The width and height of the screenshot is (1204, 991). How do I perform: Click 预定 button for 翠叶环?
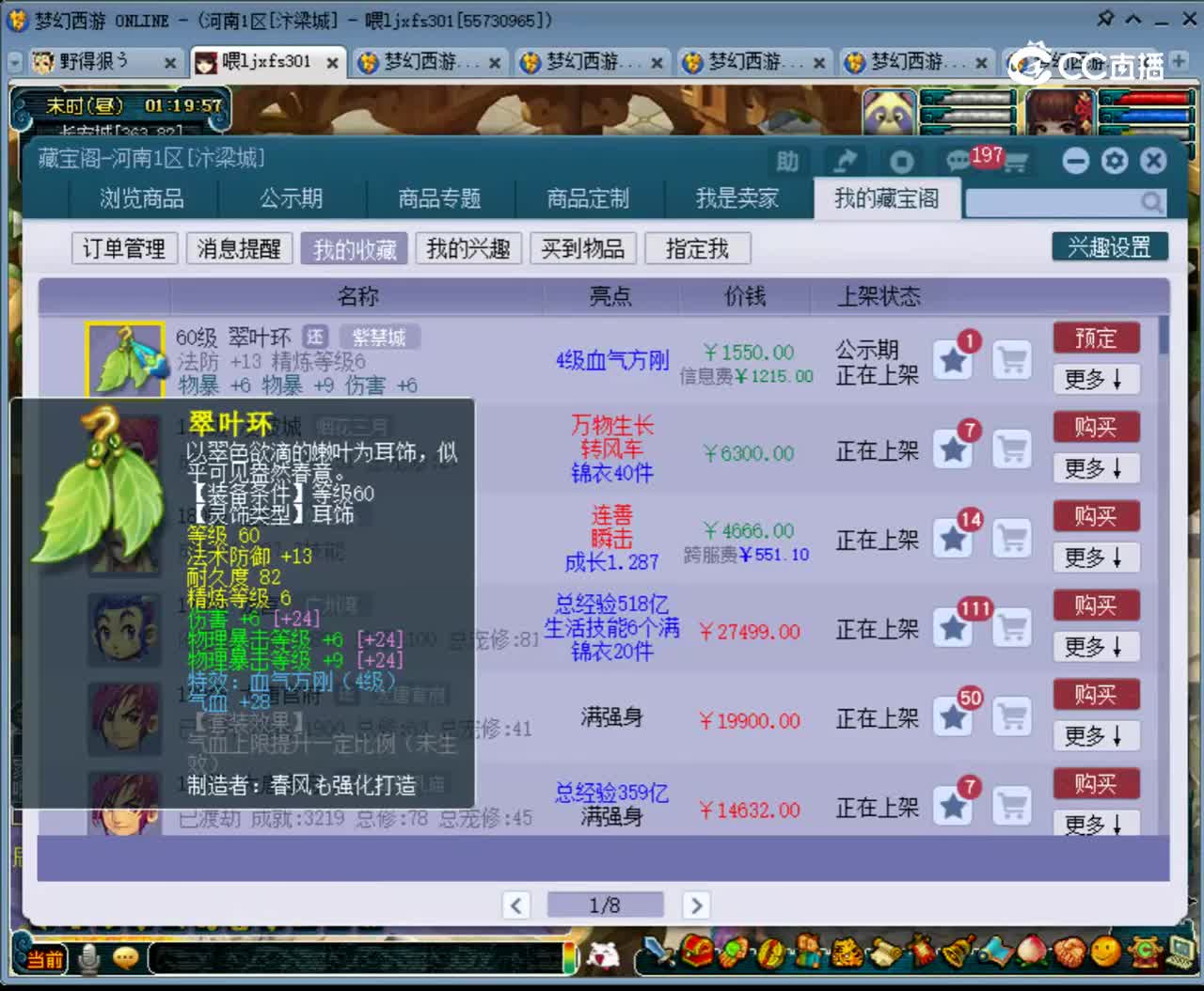click(x=1096, y=338)
